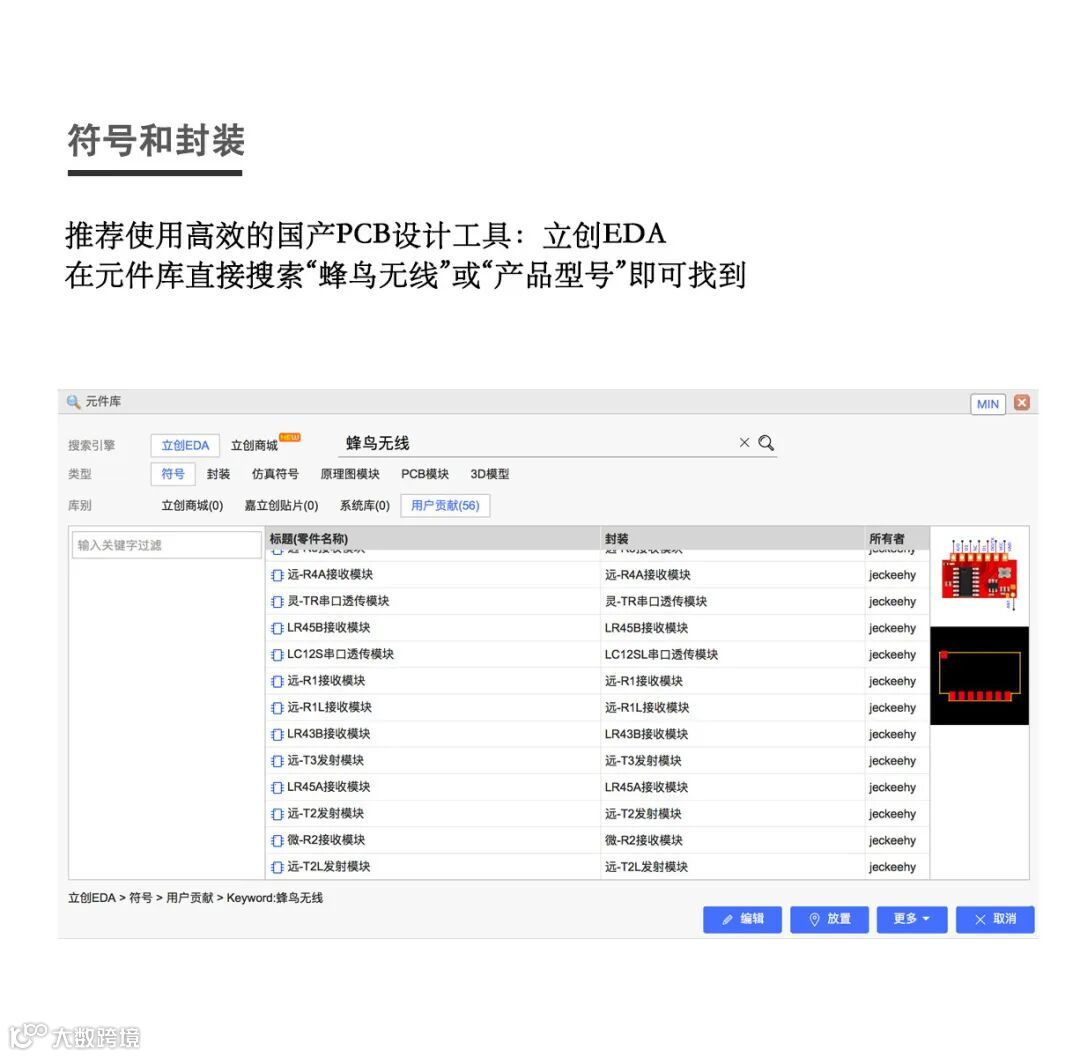Click symbol icon of LC12S串口透传模块 row
Screen dimensions: 1080x1057
(x=277, y=655)
